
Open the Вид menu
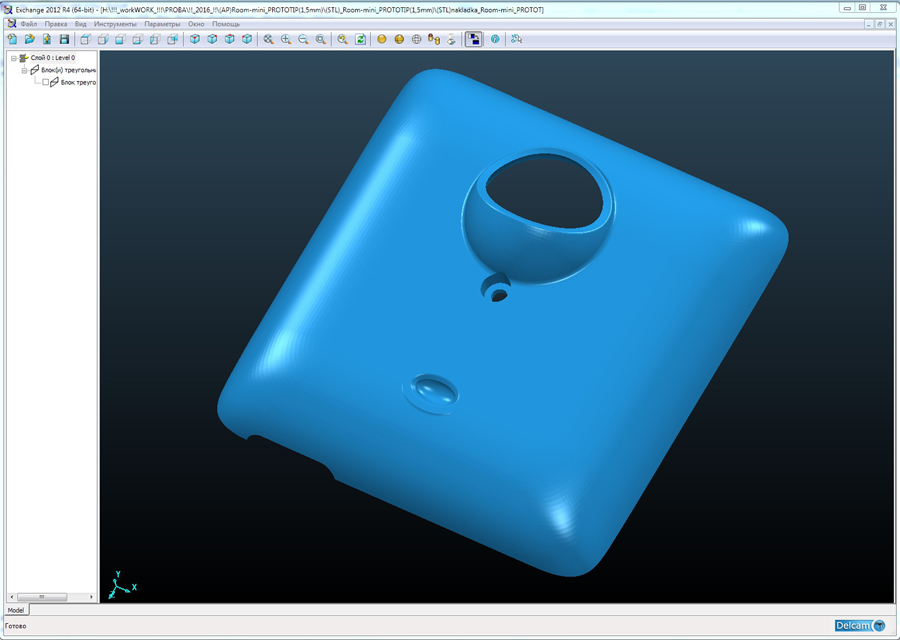click(x=80, y=24)
